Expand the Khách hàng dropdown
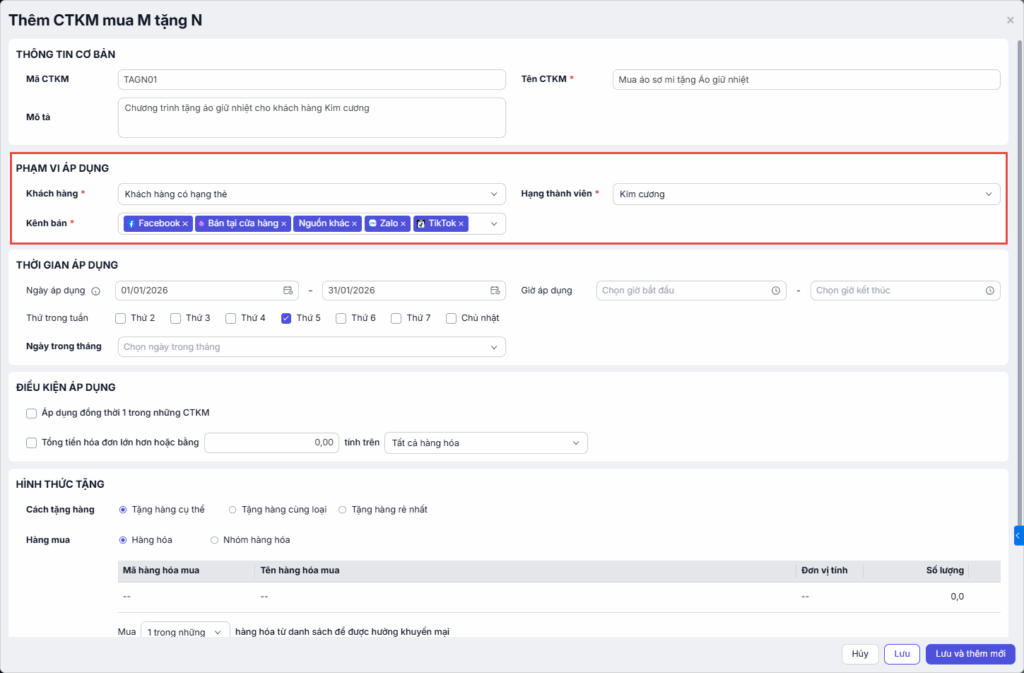 coord(311,194)
